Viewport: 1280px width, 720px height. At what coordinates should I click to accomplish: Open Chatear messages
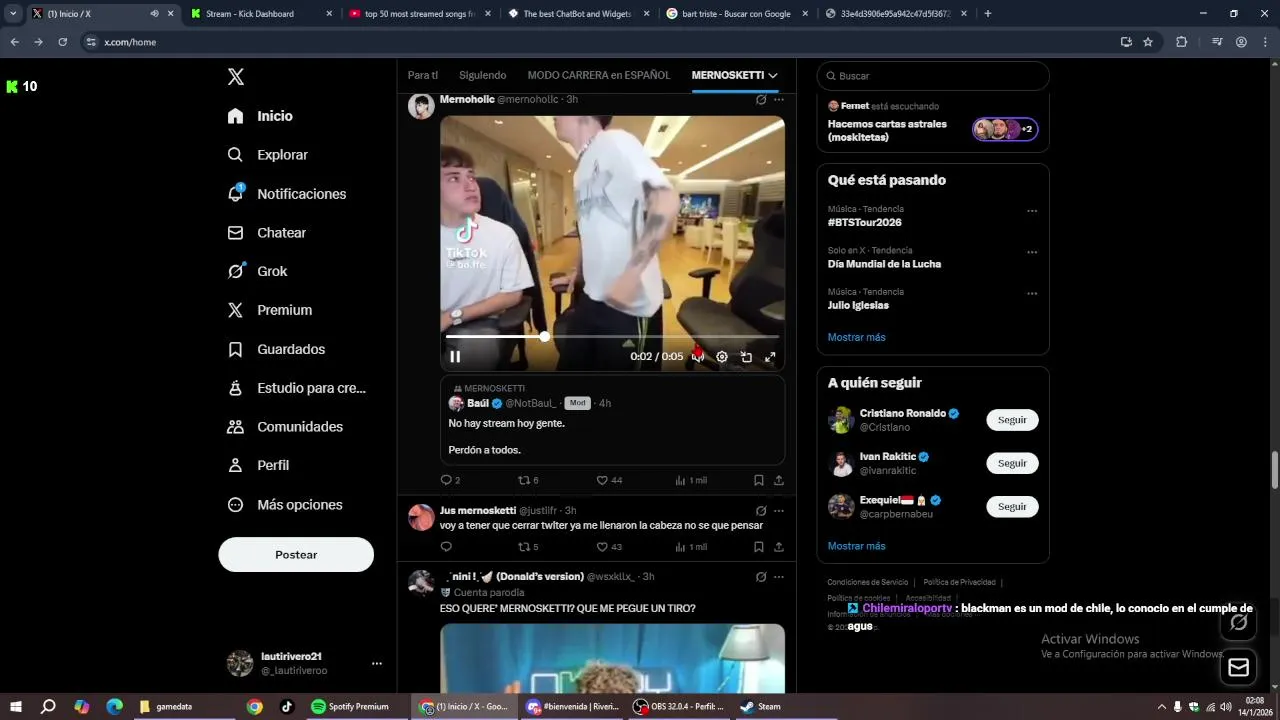[267, 233]
